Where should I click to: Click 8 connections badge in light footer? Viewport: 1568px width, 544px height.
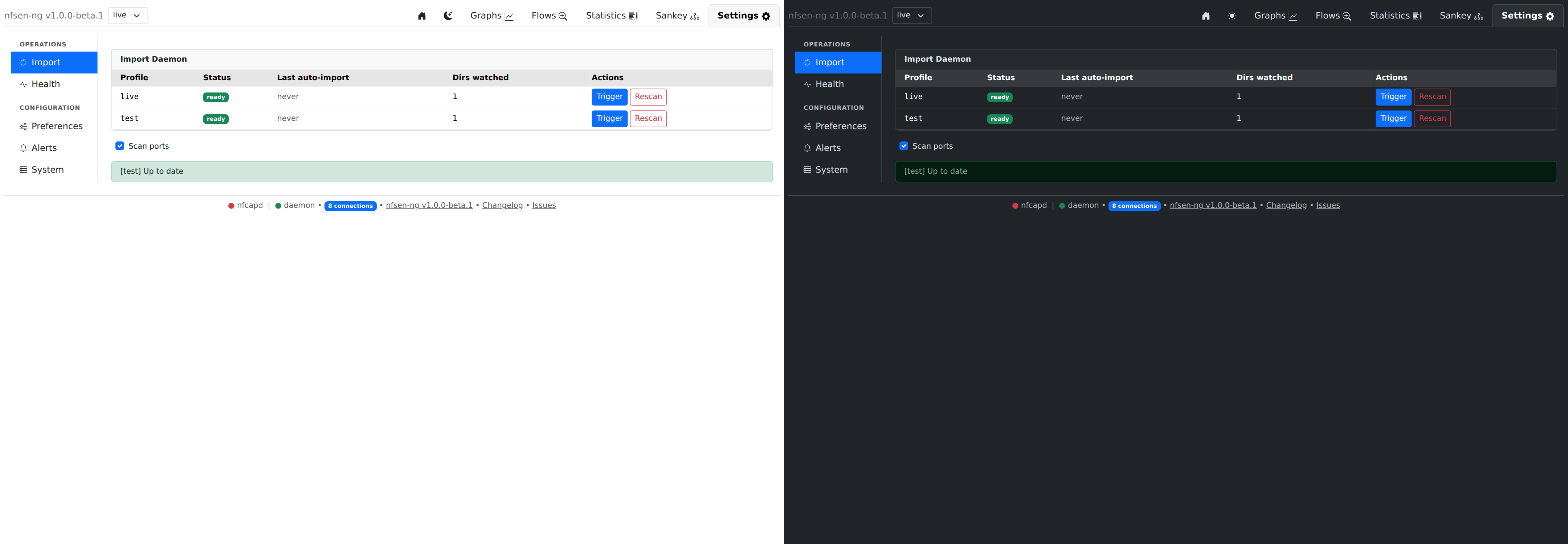pos(351,206)
